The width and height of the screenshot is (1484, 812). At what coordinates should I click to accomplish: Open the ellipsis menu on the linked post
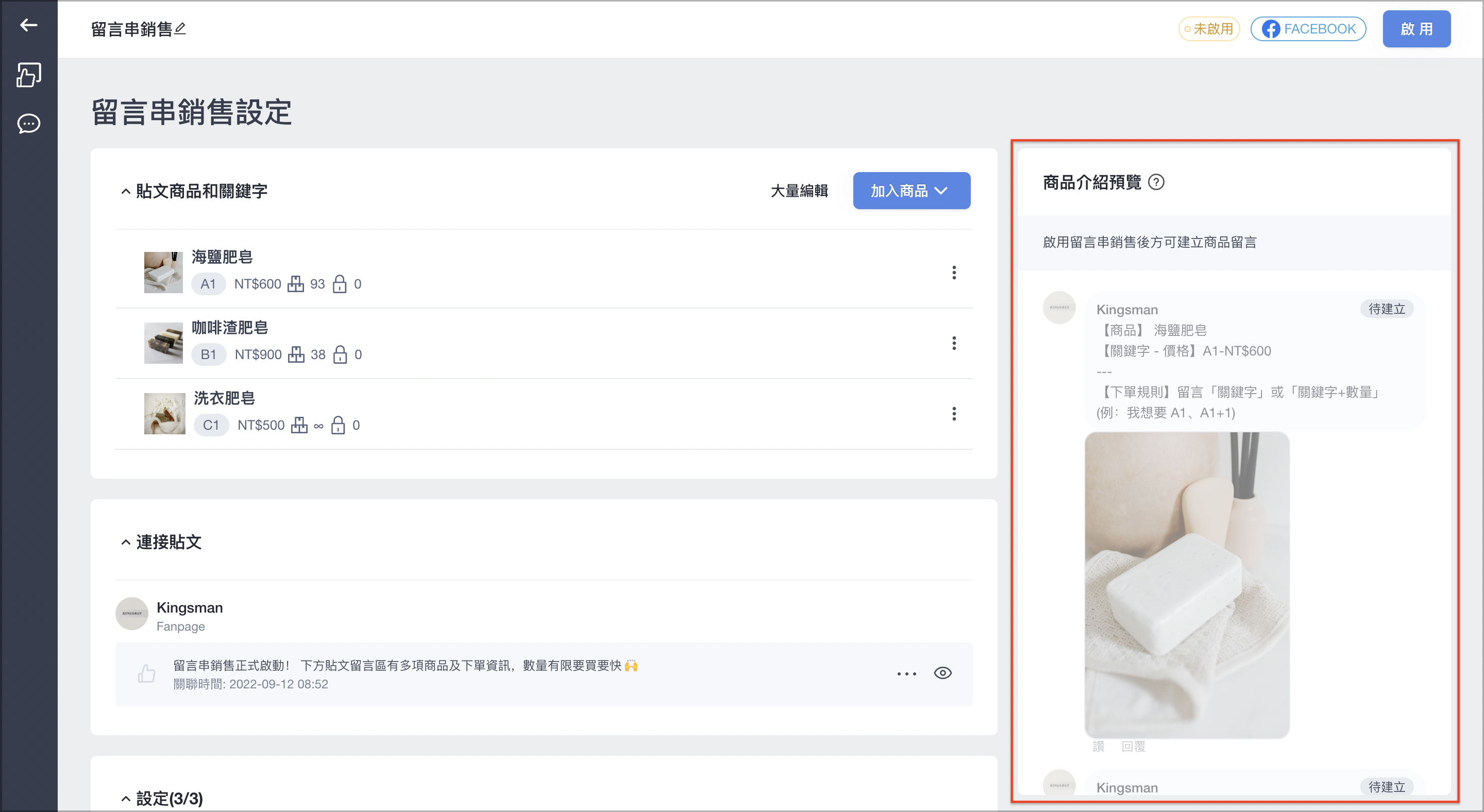[x=906, y=674]
